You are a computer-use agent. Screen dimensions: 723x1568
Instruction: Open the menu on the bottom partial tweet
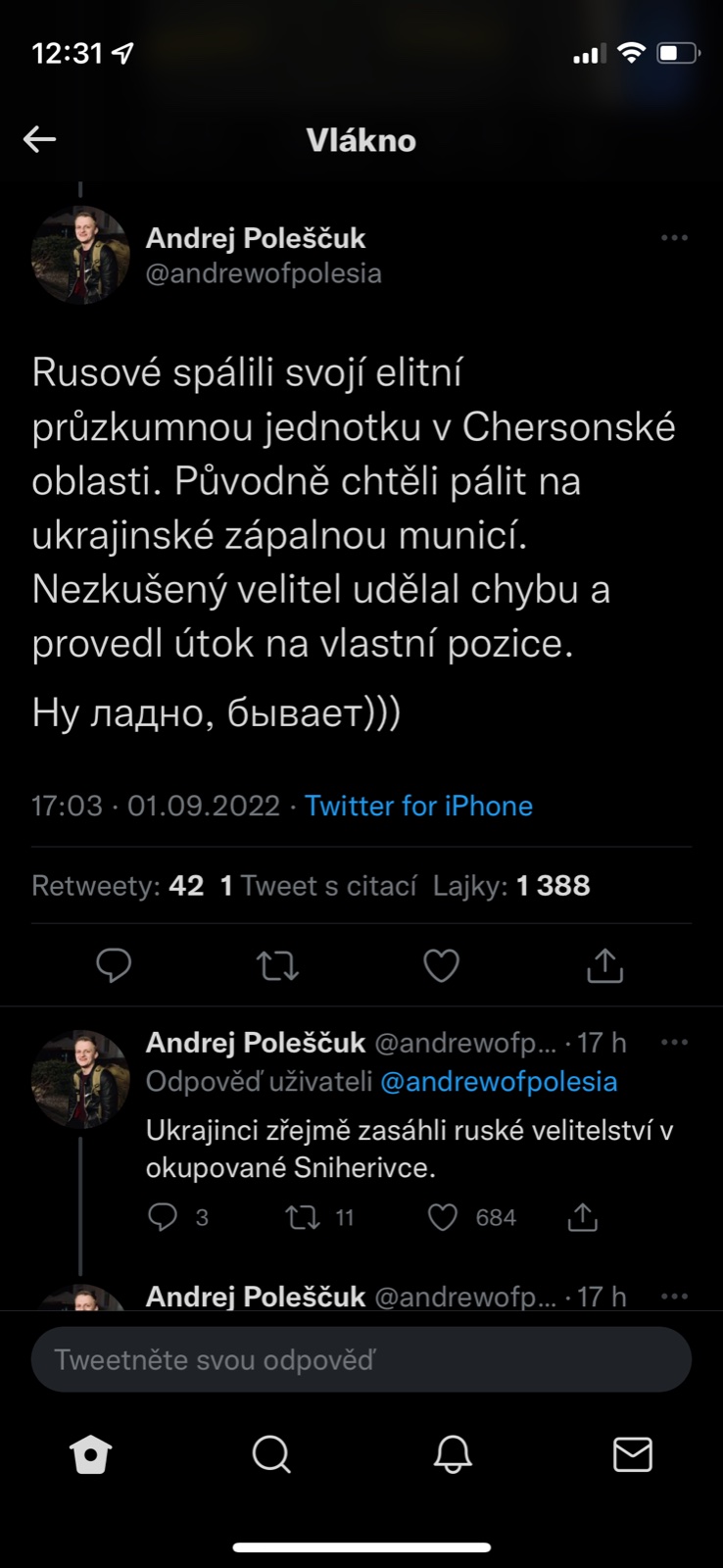(674, 1297)
